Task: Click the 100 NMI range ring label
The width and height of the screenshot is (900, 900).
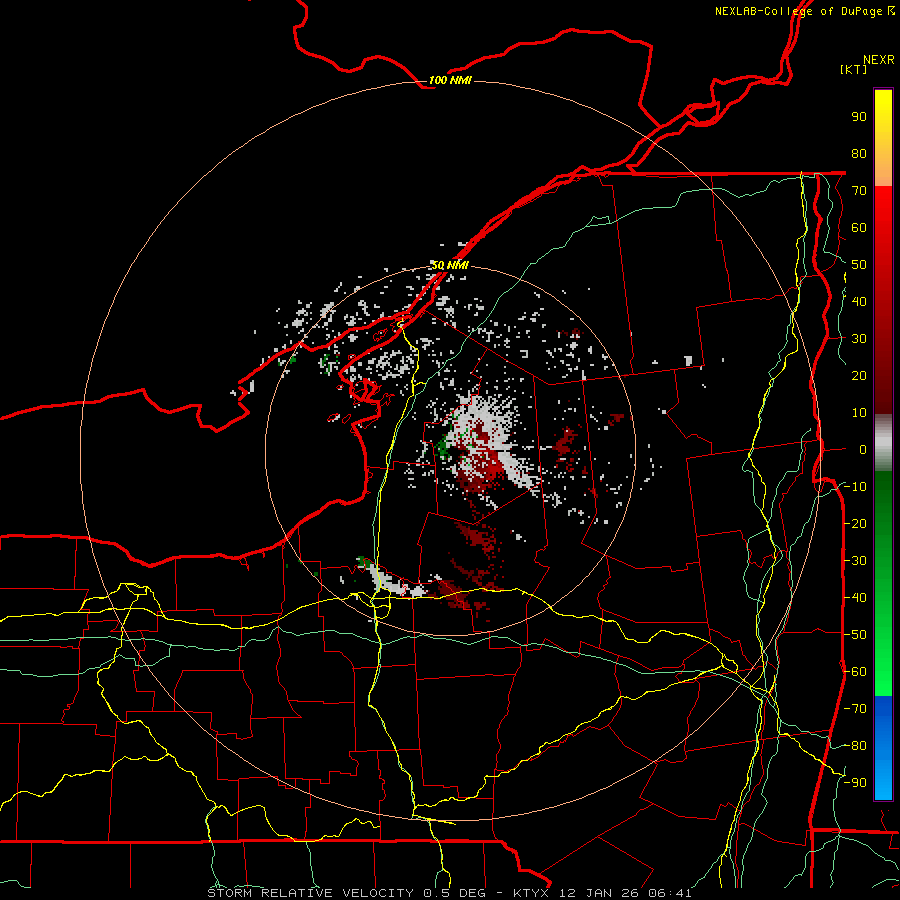Action: point(450,80)
